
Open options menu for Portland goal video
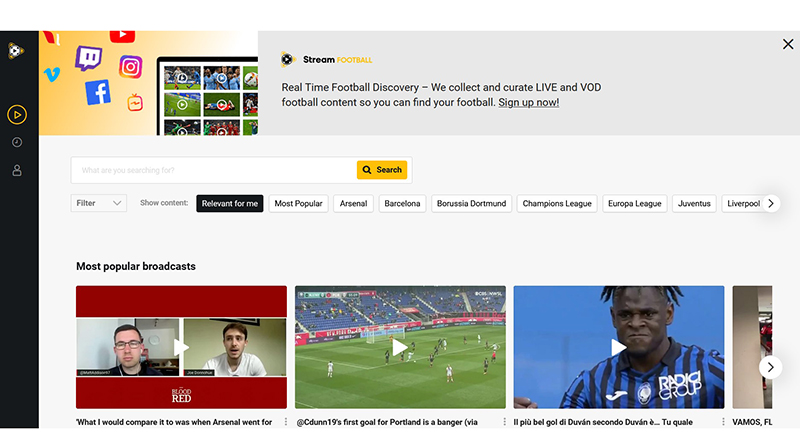[x=505, y=422]
